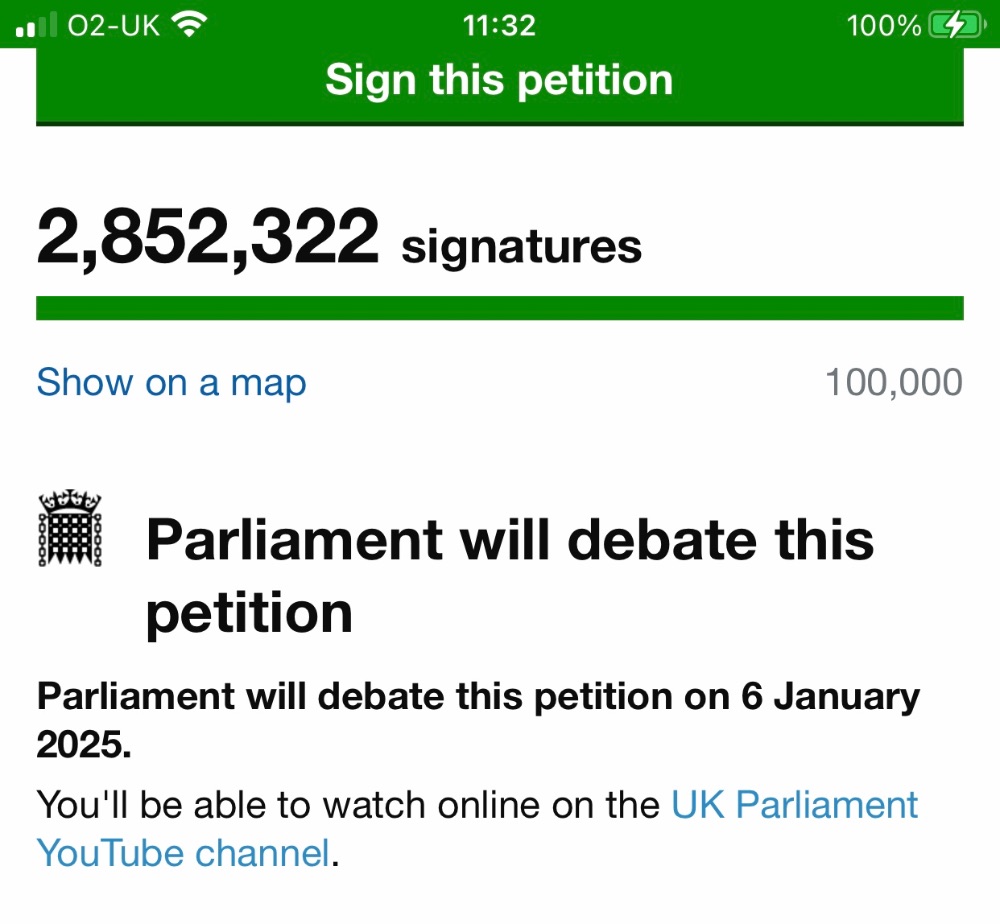Tap the Sign this petition button
The image size is (1000, 924).
pos(499,80)
